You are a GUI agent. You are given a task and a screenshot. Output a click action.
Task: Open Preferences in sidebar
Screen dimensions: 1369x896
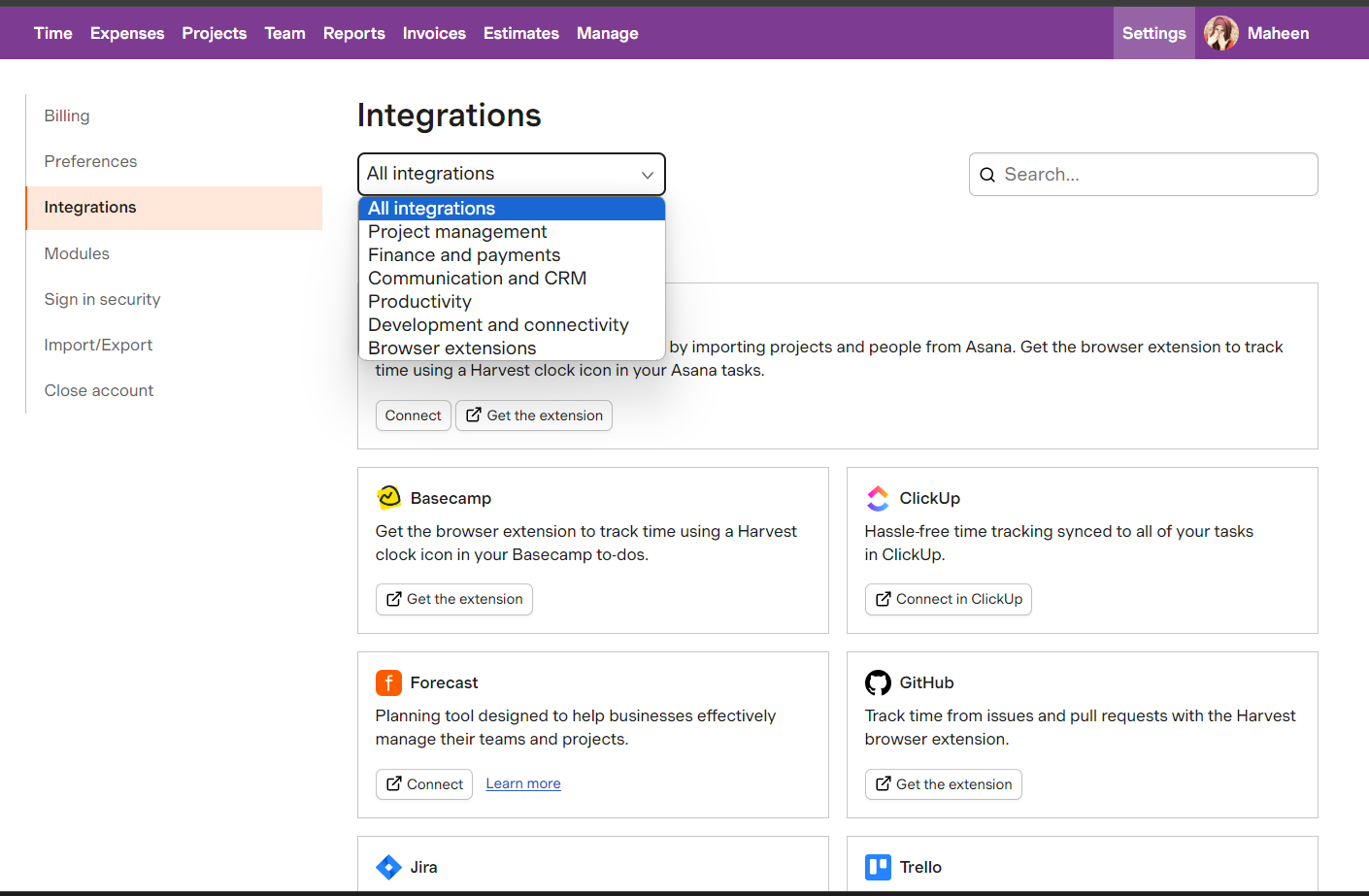click(x=90, y=161)
